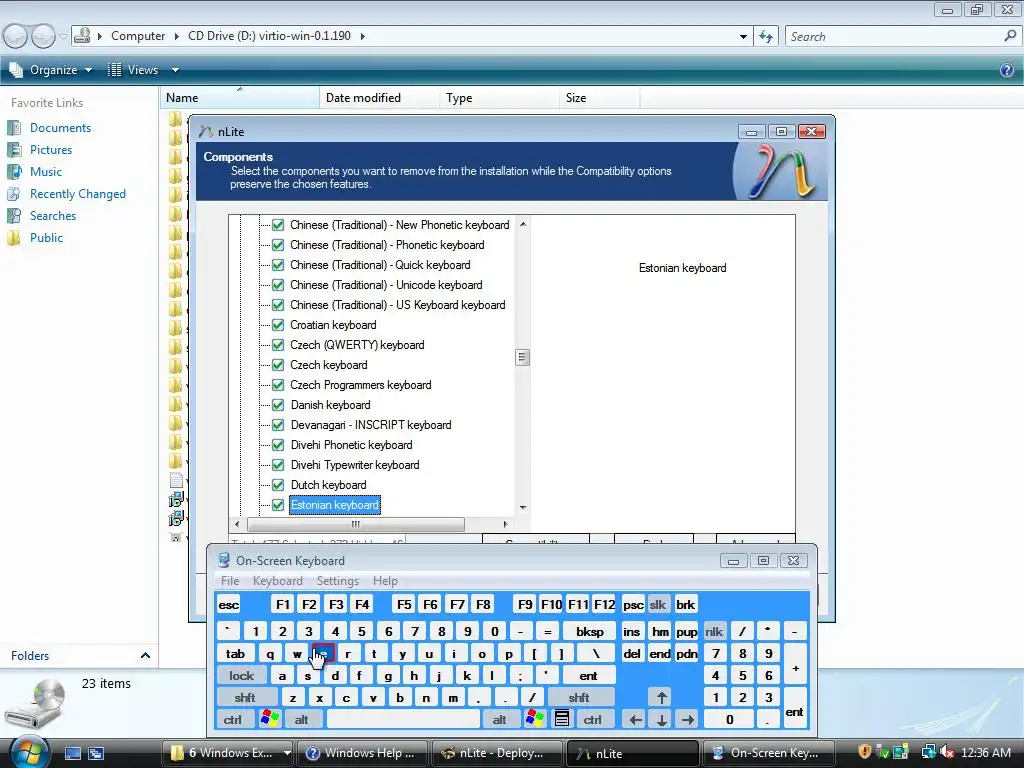1024x768 pixels.
Task: Click the volume muted tray icon
Action: point(948,752)
